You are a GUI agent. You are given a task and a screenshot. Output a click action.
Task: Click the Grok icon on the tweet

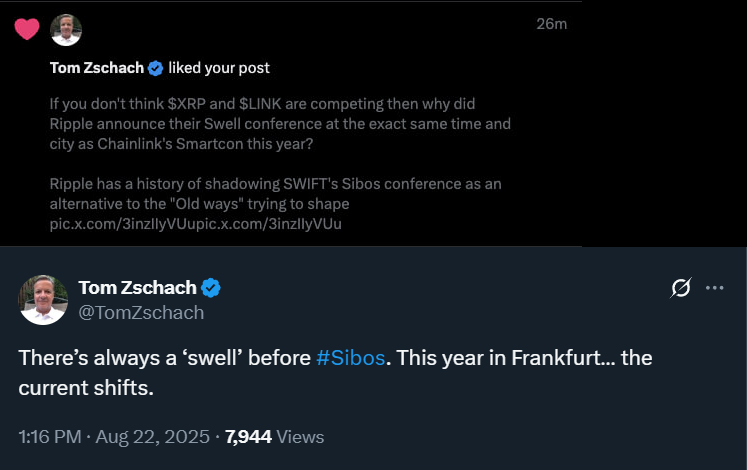pos(681,288)
